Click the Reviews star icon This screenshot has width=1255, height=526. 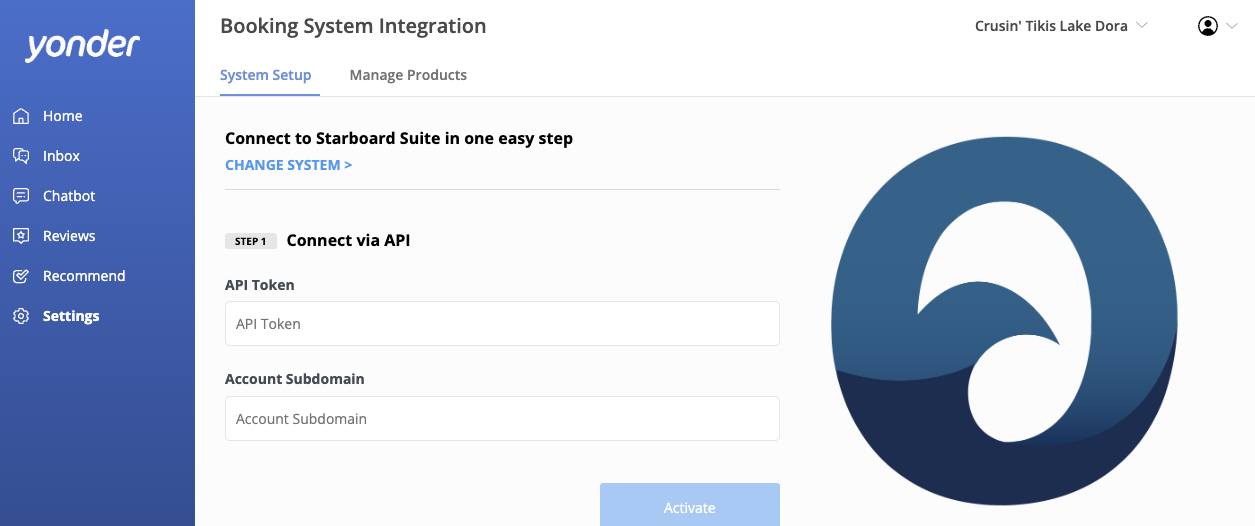point(21,236)
